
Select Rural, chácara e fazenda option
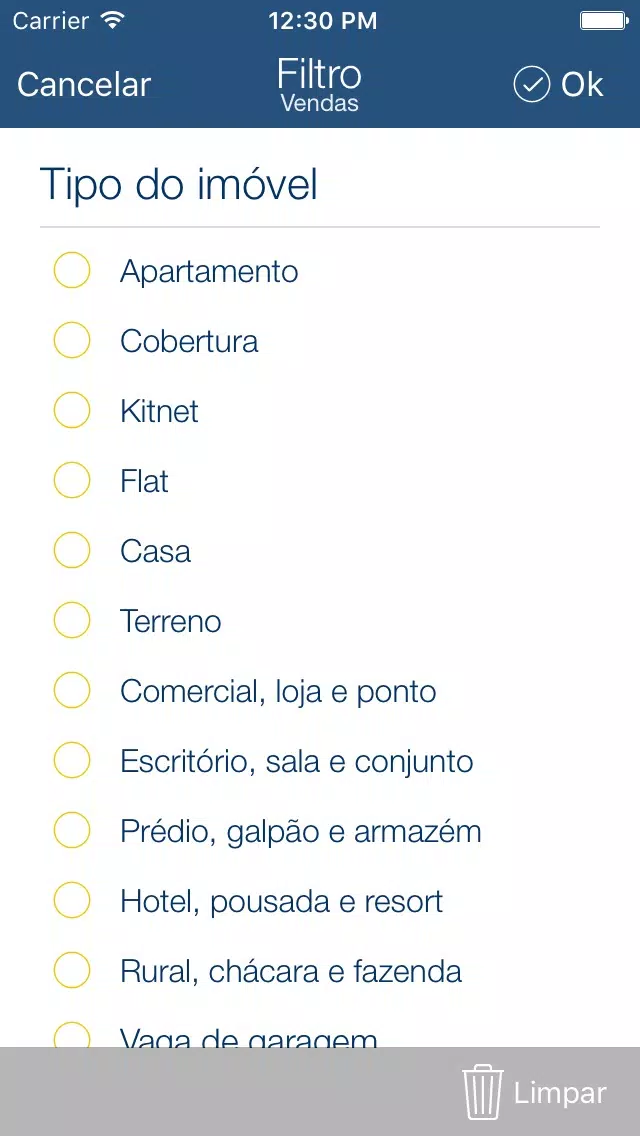coord(72,971)
